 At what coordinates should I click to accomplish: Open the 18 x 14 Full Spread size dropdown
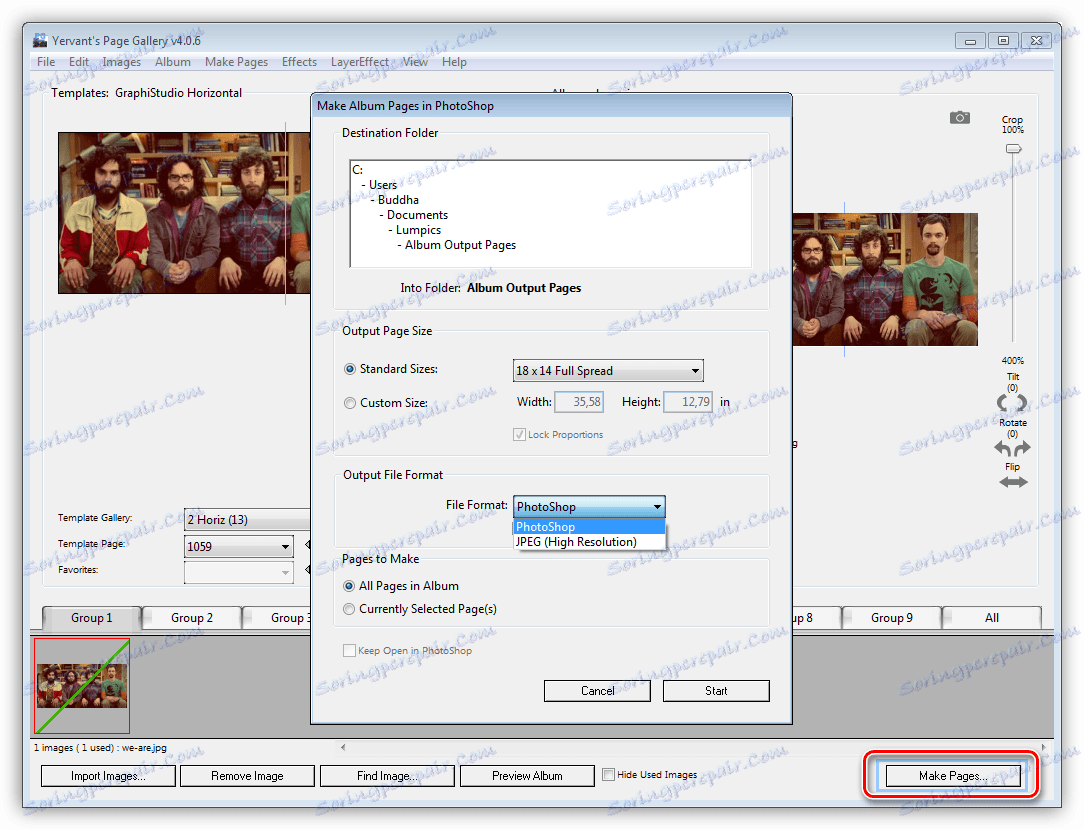[x=608, y=370]
